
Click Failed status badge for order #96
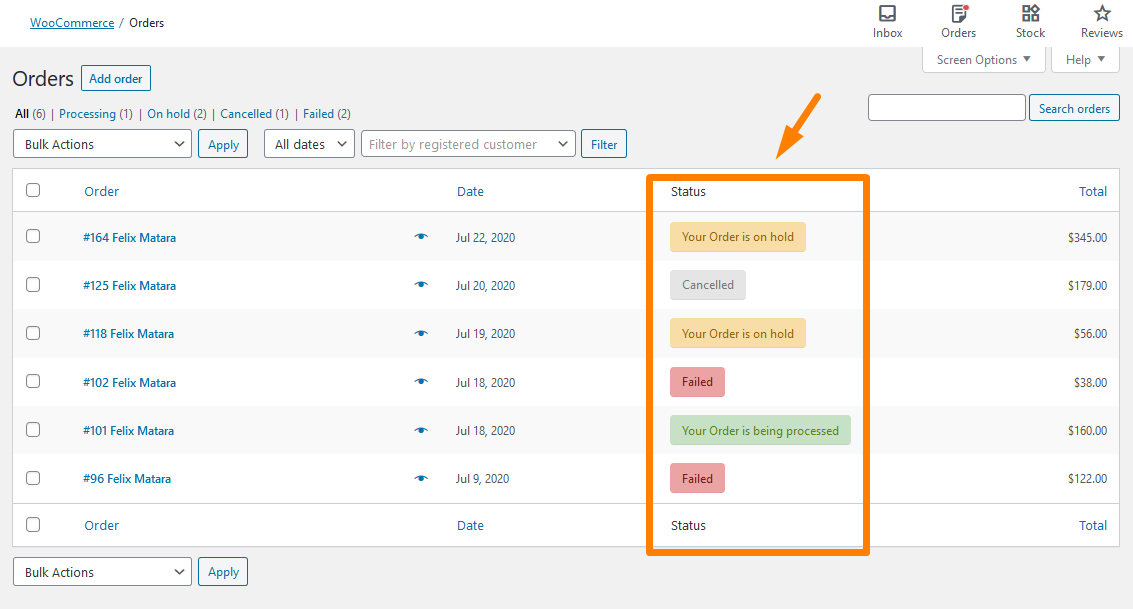[697, 478]
